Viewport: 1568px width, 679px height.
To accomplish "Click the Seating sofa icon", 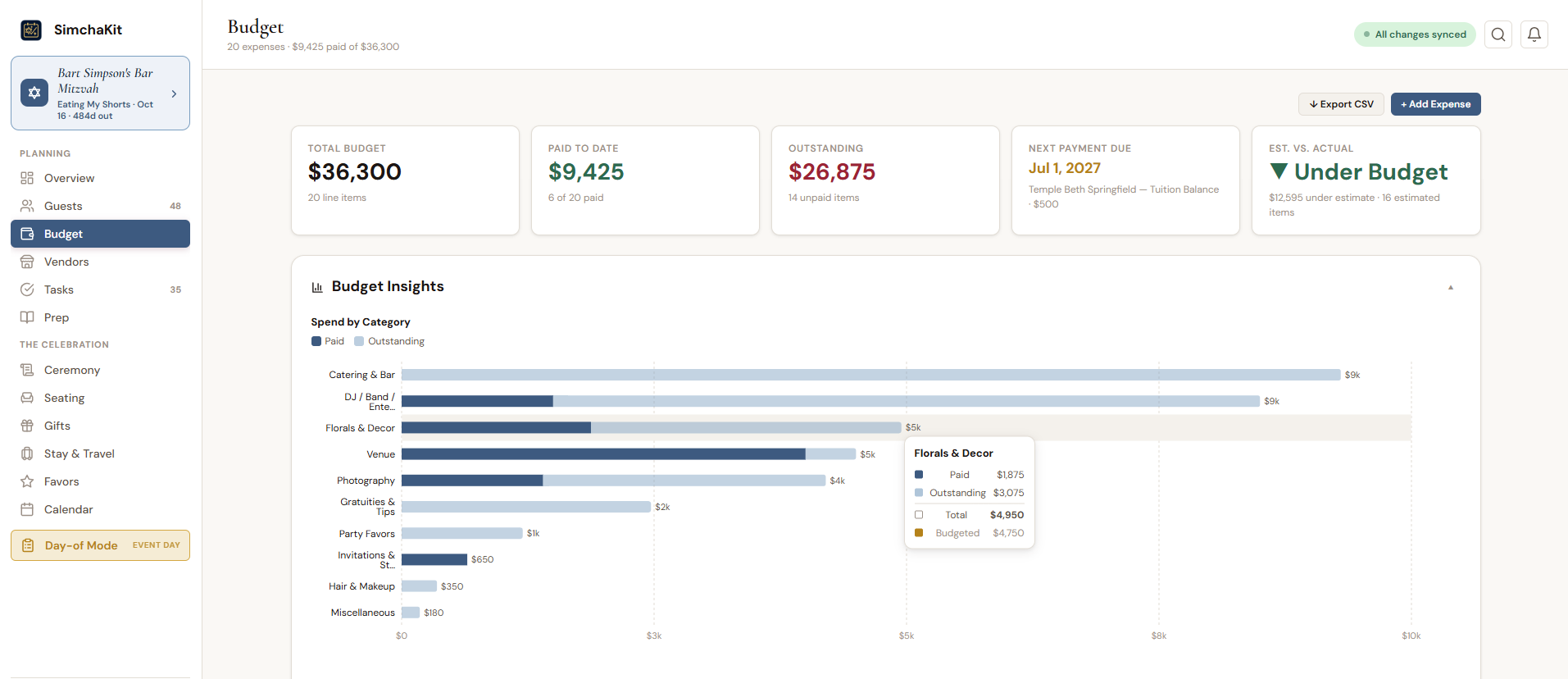I will tap(27, 398).
